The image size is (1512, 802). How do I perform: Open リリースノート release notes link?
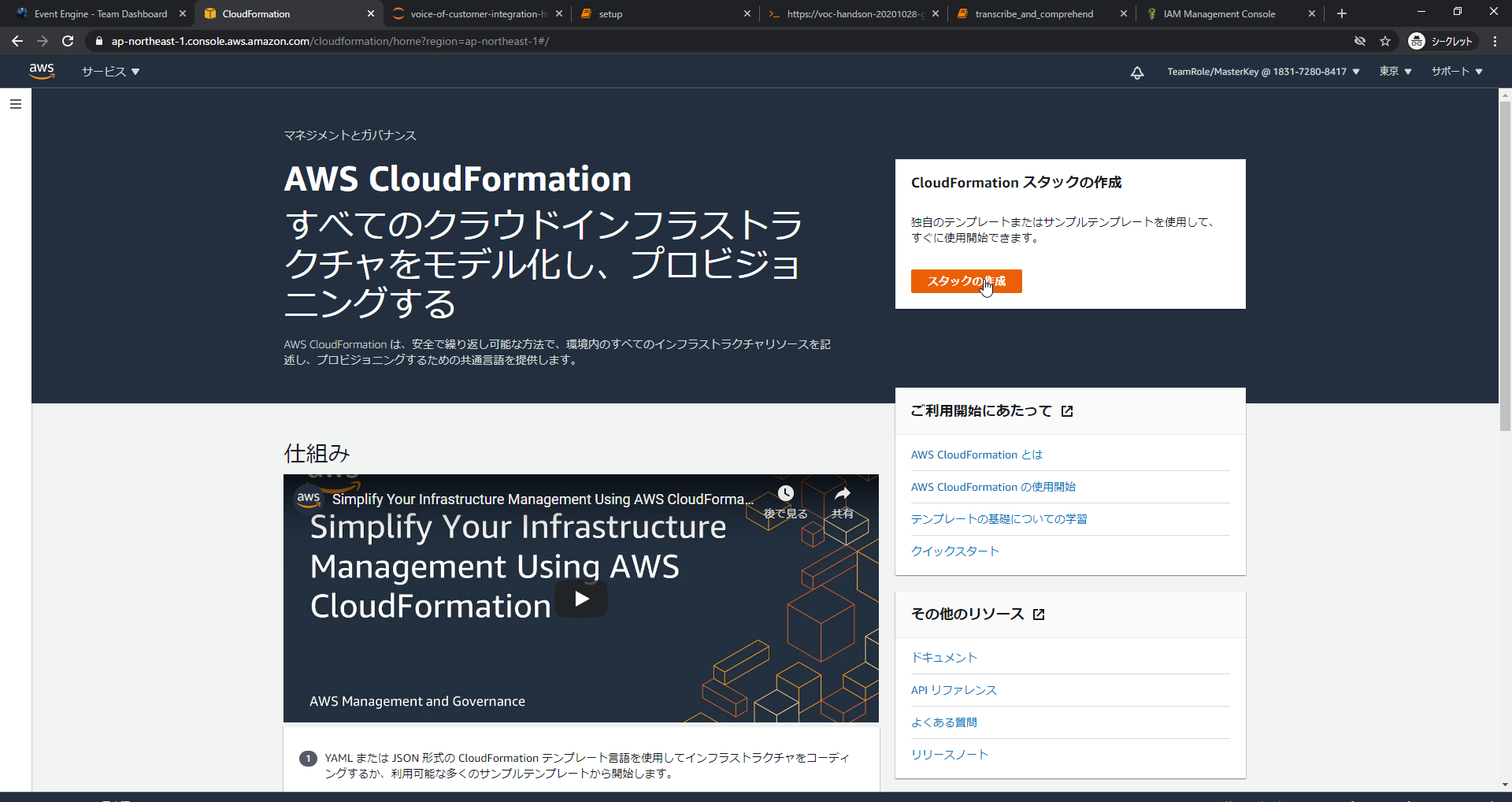point(949,755)
